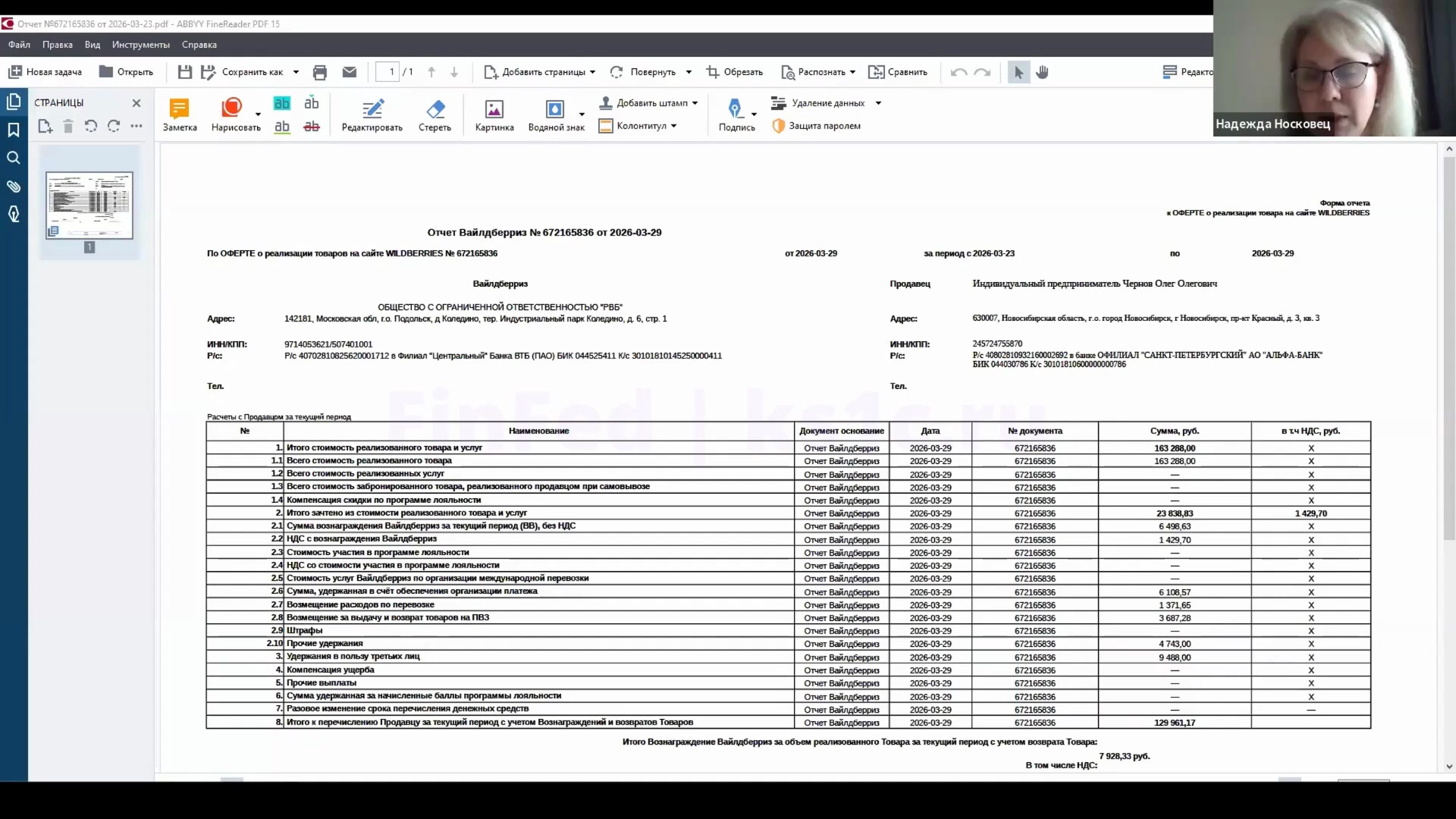
Task: Choose the Нарисовать drawing tool
Action: (x=236, y=115)
